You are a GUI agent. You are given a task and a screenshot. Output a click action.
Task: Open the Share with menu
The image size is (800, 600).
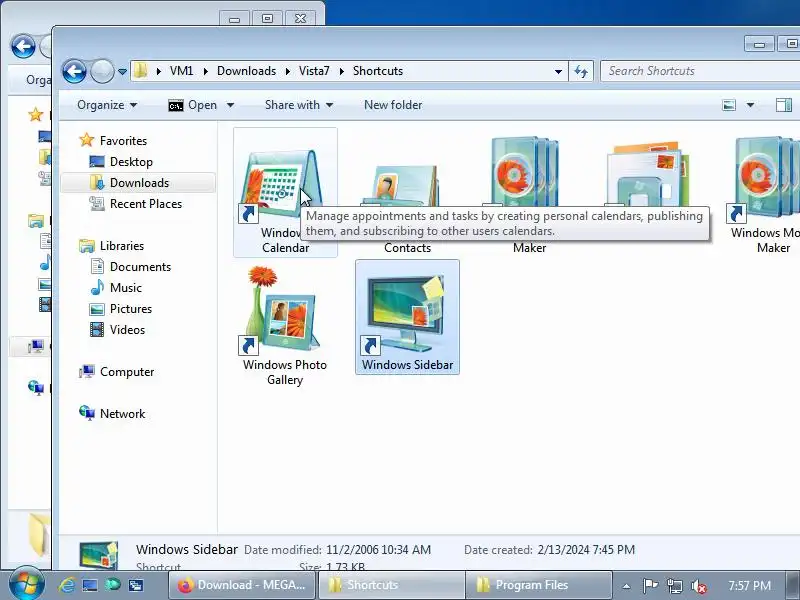(298, 105)
